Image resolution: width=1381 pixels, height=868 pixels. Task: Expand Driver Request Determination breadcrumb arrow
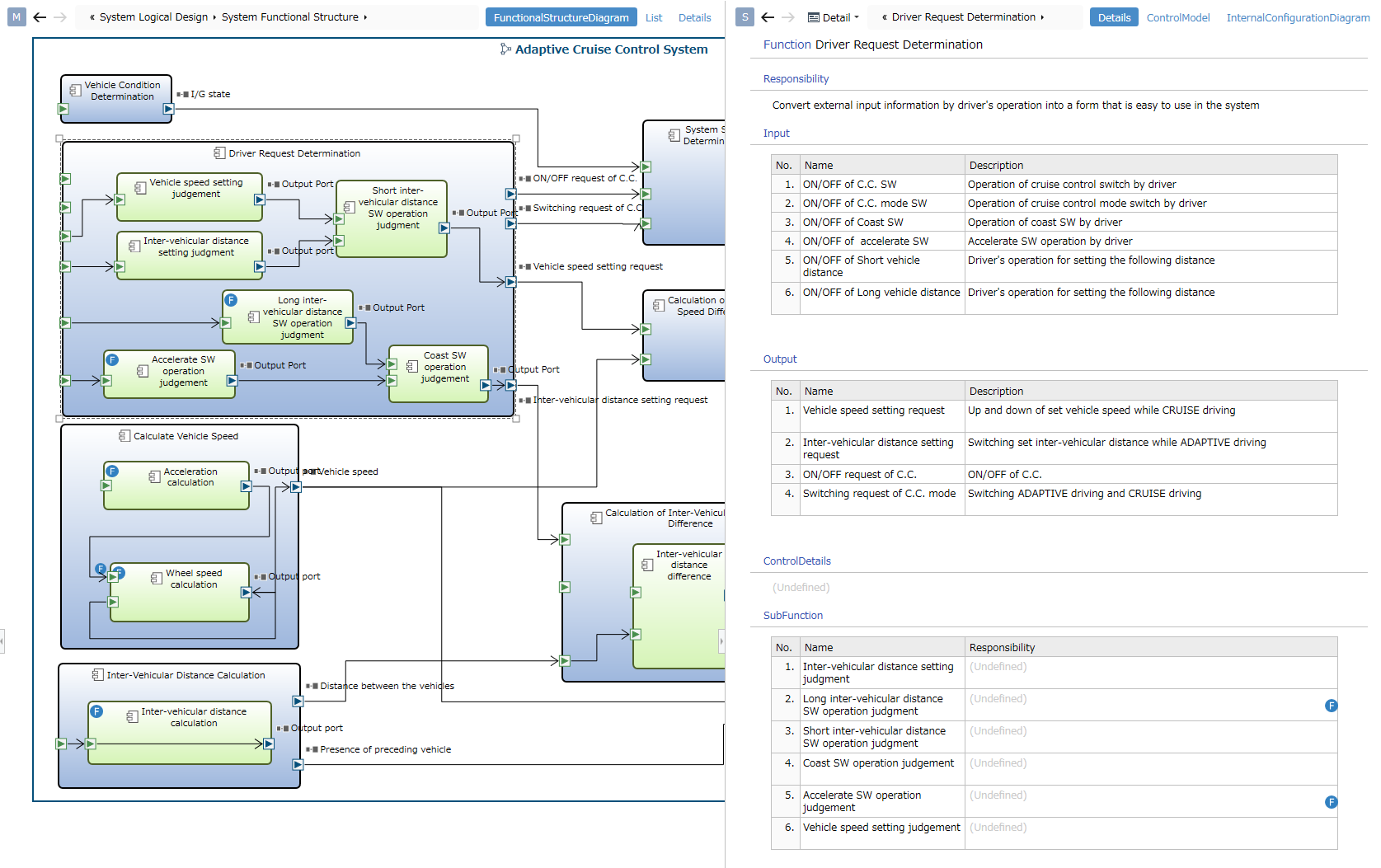(x=1042, y=17)
